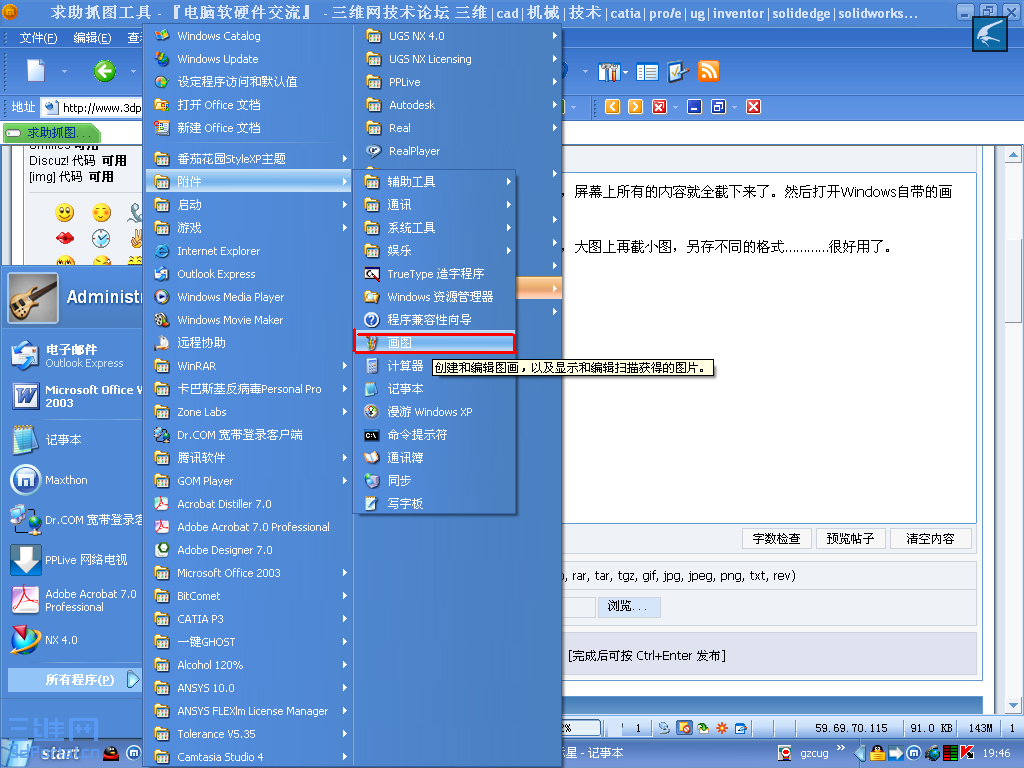Expand 附件 accessories submenu
The width and height of the screenshot is (1024, 768).
point(248,182)
